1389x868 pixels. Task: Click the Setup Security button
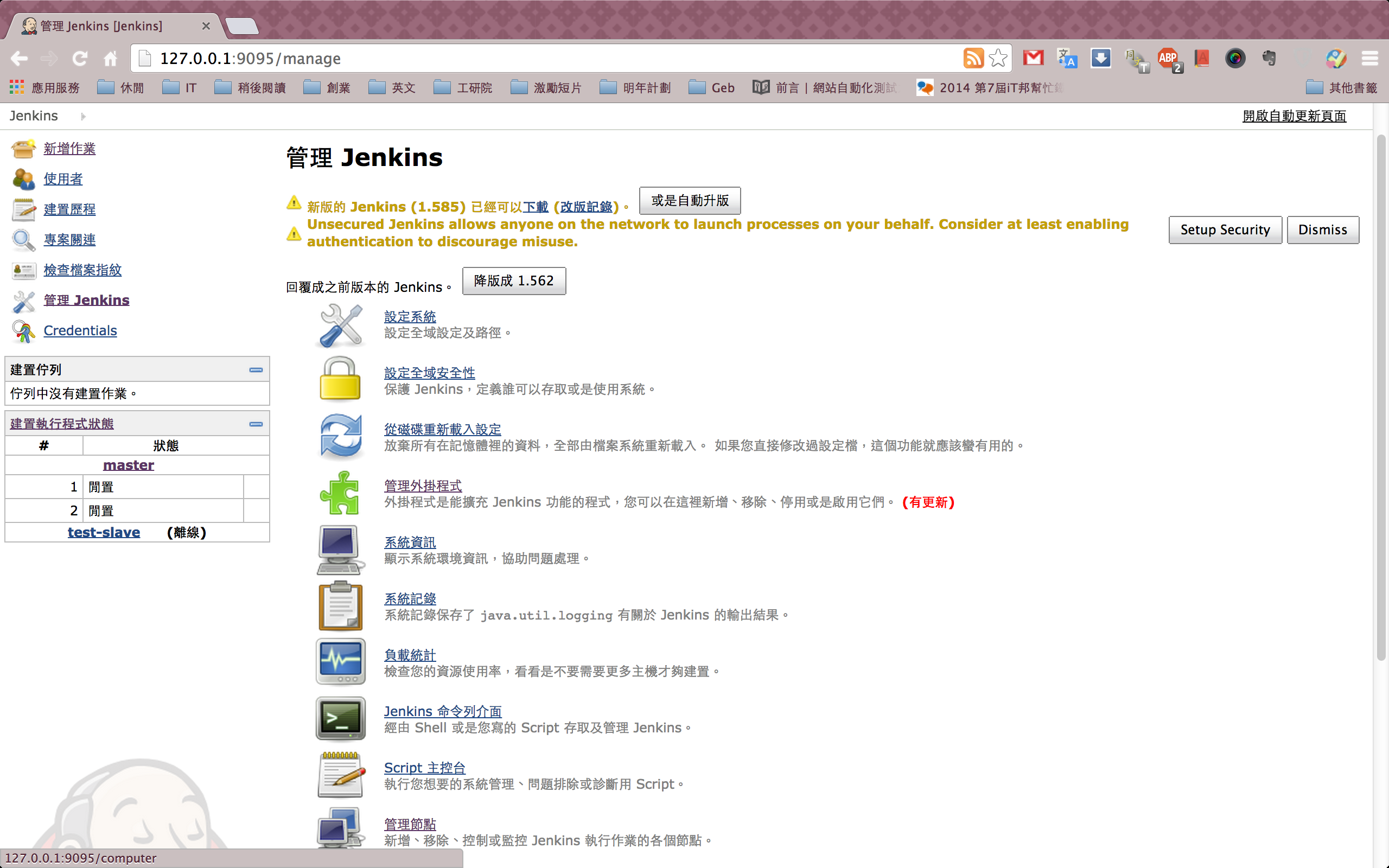click(x=1225, y=229)
